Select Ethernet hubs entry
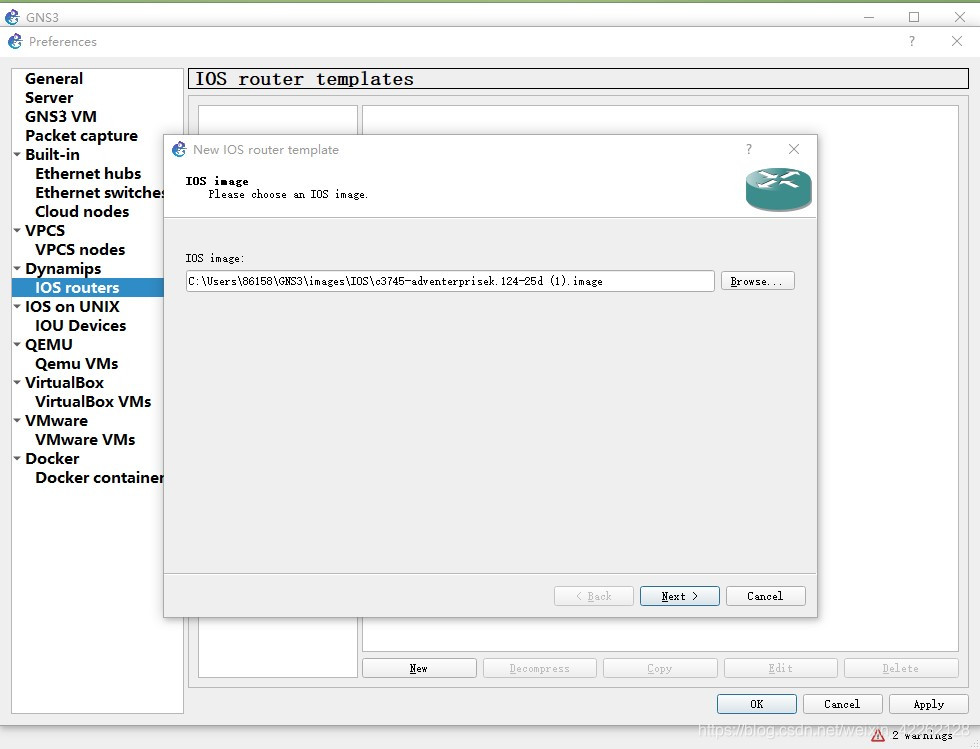980x749 pixels. (x=88, y=173)
